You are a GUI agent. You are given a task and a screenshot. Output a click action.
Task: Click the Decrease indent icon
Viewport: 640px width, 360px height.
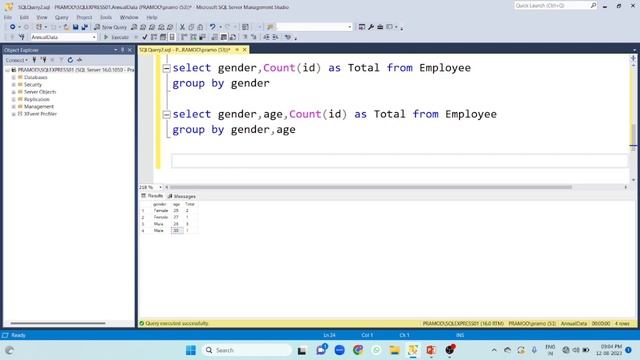pyautogui.click(x=267, y=37)
